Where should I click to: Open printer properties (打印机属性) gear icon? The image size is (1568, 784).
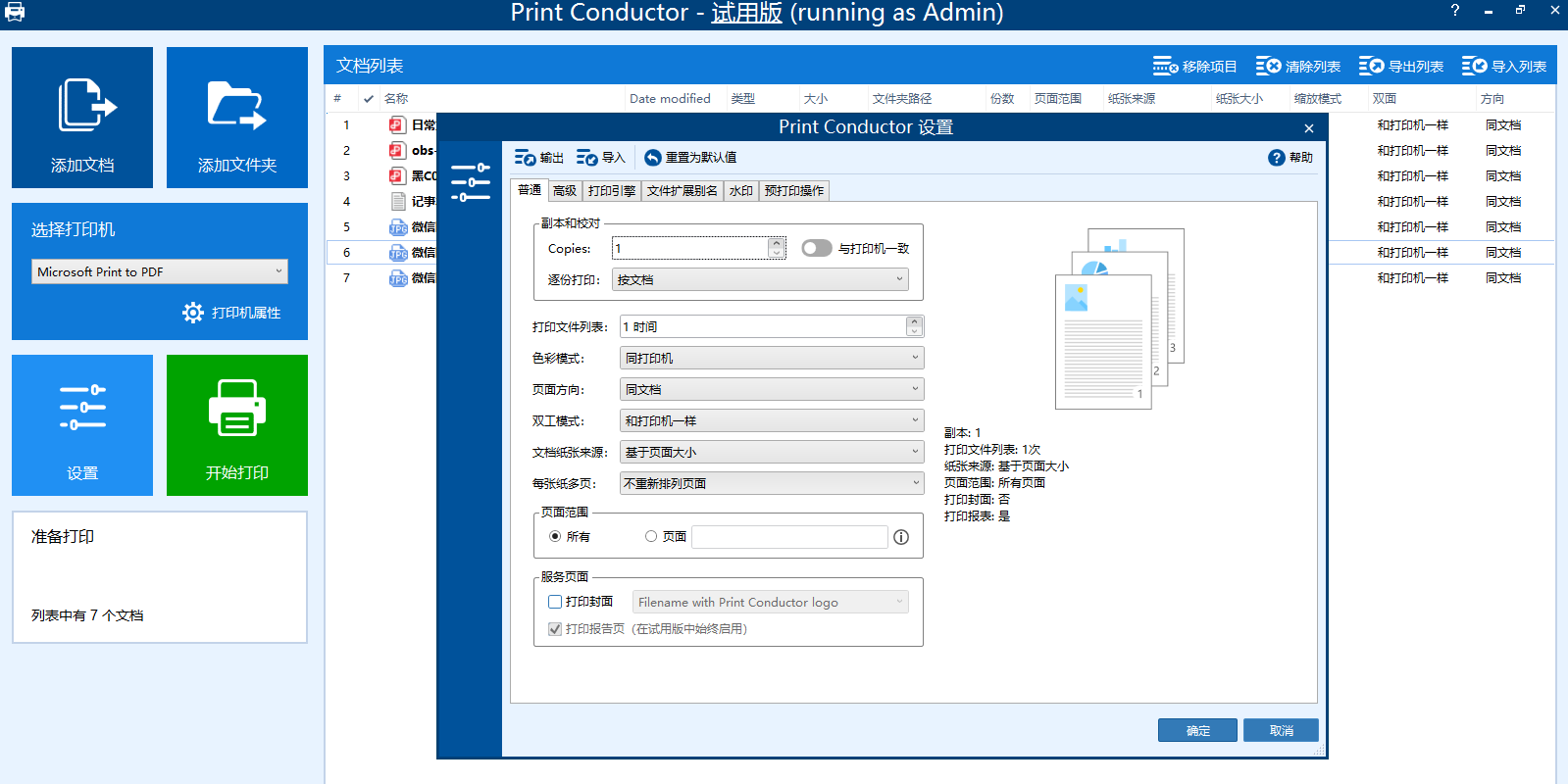click(x=193, y=313)
